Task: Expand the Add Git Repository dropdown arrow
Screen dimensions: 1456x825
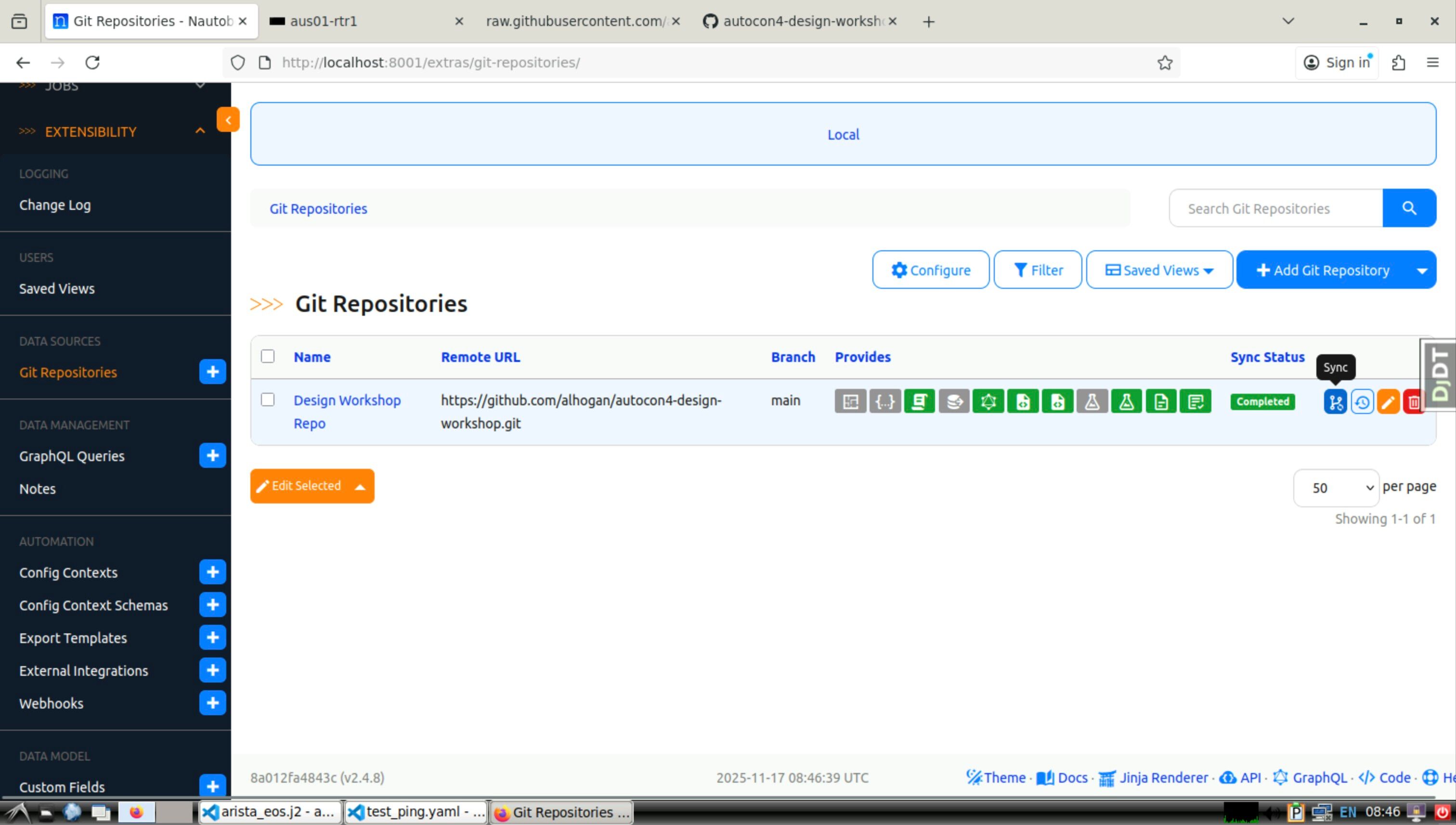Action: pyautogui.click(x=1421, y=271)
